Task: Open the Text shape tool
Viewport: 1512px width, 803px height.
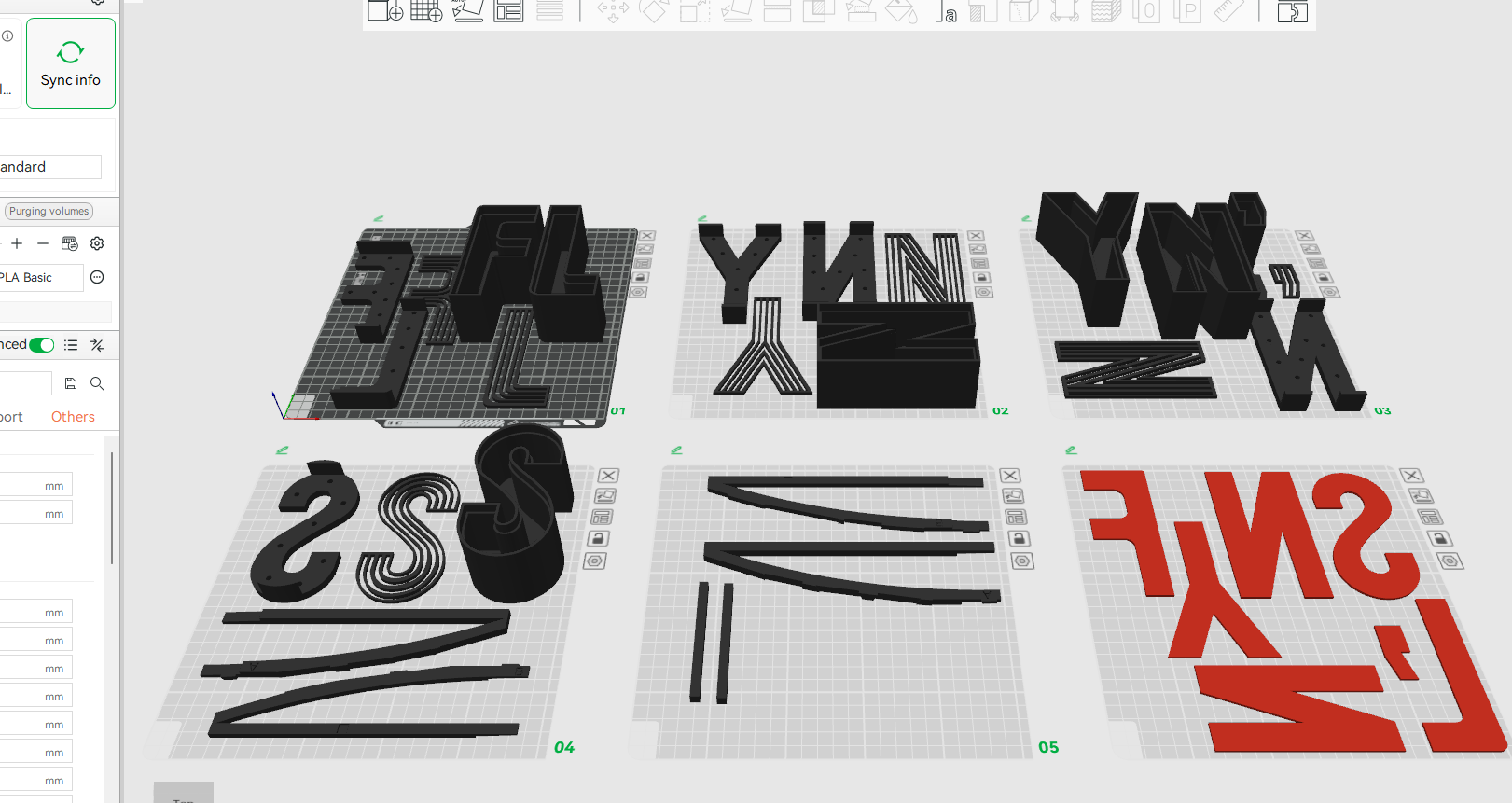Action: (x=945, y=11)
